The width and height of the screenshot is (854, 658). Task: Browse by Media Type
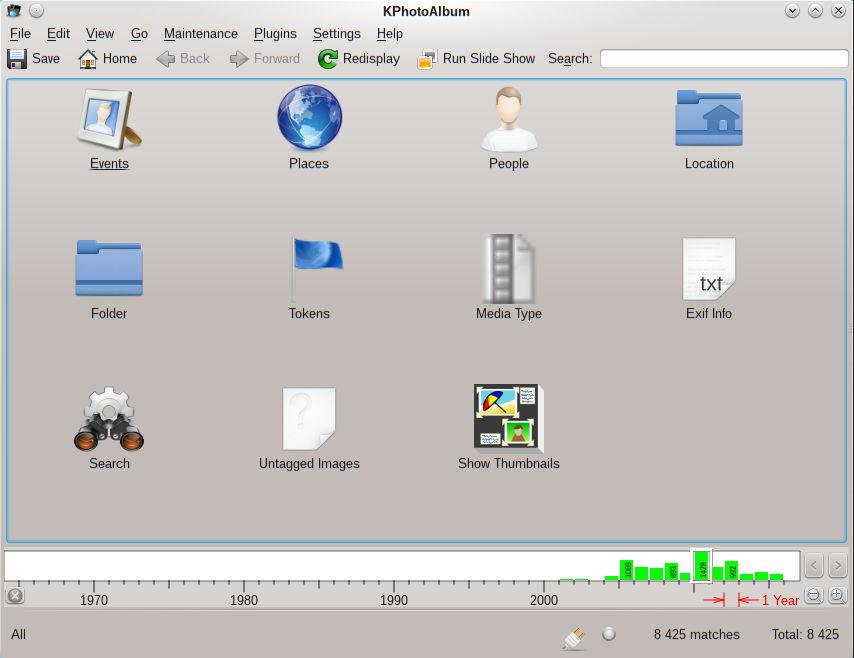pos(509,279)
